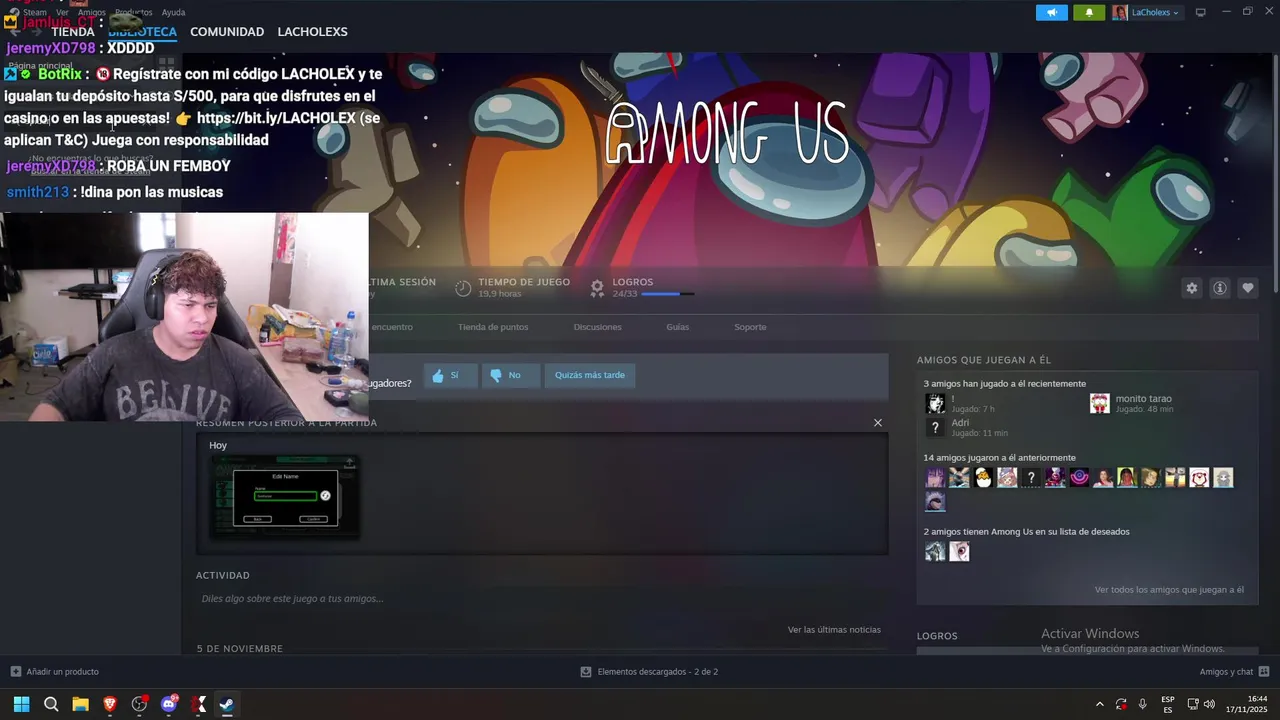1280x720 pixels.
Task: Open the green notifications bell
Action: click(1089, 12)
